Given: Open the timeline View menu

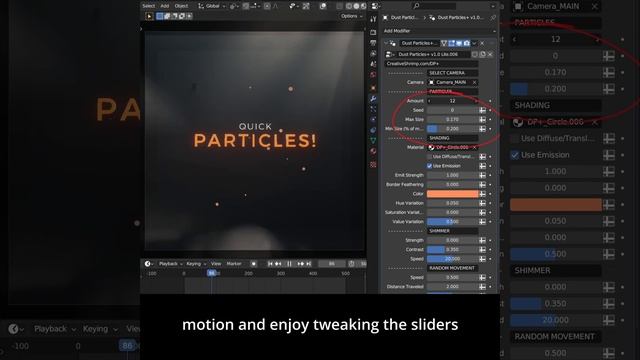Looking at the screenshot, I should pyautogui.click(x=216, y=264).
